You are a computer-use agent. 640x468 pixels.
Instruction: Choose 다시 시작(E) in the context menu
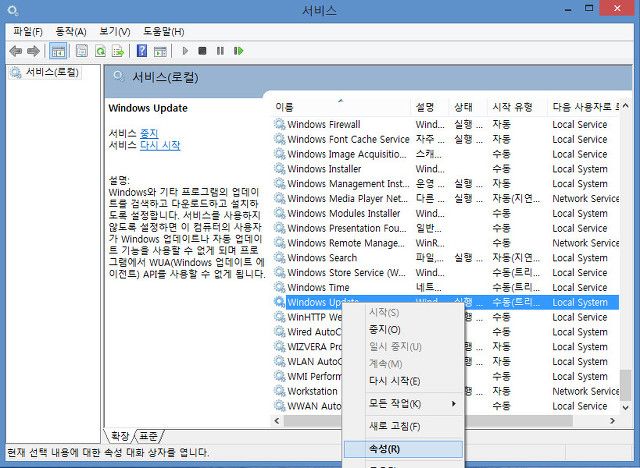click(x=403, y=381)
